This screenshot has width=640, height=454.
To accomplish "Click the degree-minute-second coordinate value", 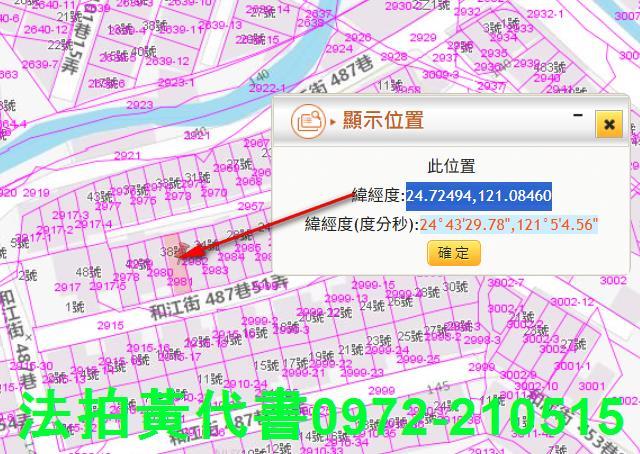I will (x=508, y=225).
